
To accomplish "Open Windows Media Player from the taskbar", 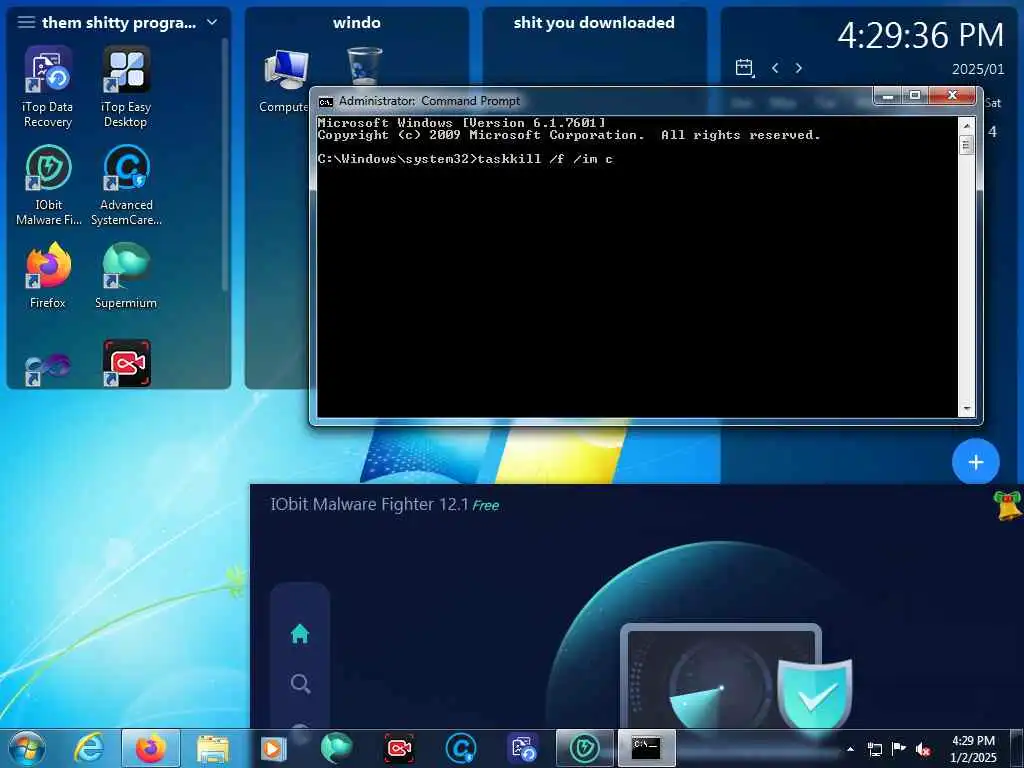I will [273, 748].
